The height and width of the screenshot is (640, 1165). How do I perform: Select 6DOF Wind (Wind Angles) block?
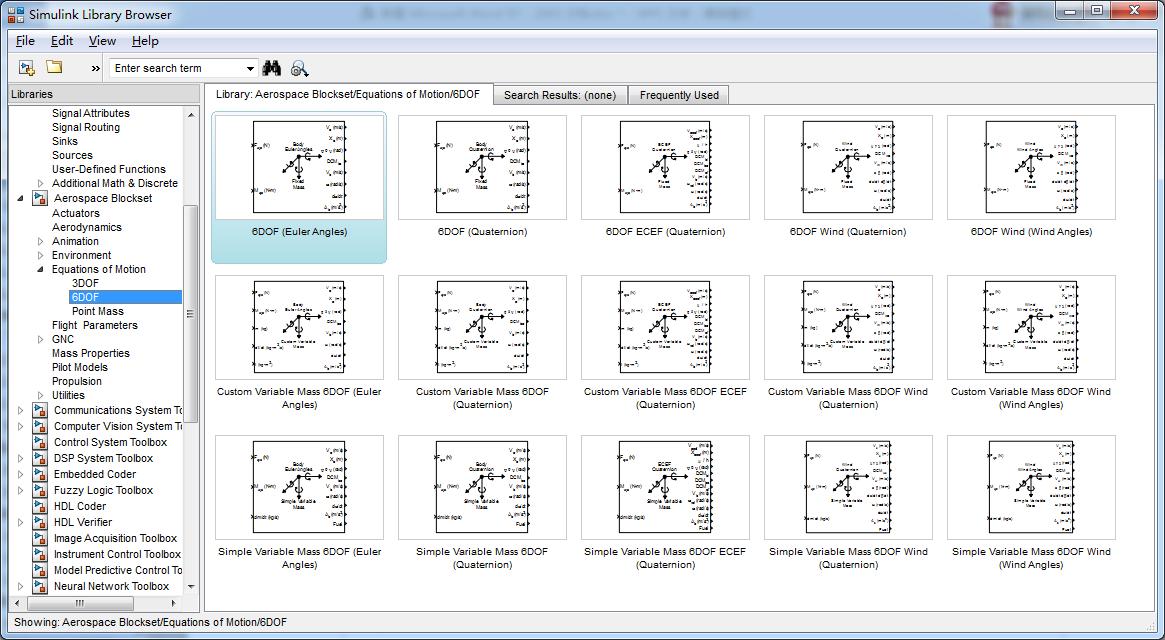[x=1031, y=178]
